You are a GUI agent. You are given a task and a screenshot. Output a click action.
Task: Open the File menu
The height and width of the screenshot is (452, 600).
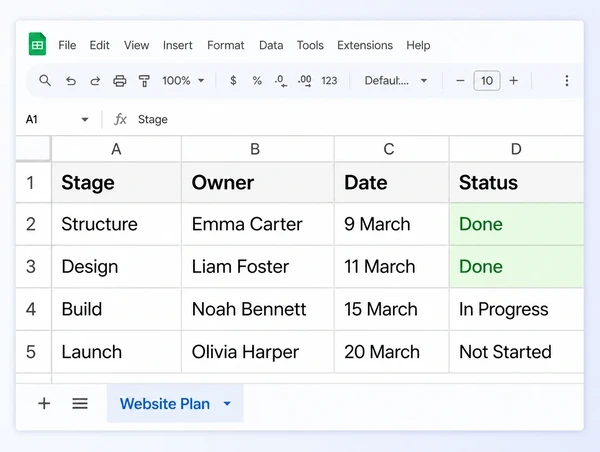click(67, 45)
